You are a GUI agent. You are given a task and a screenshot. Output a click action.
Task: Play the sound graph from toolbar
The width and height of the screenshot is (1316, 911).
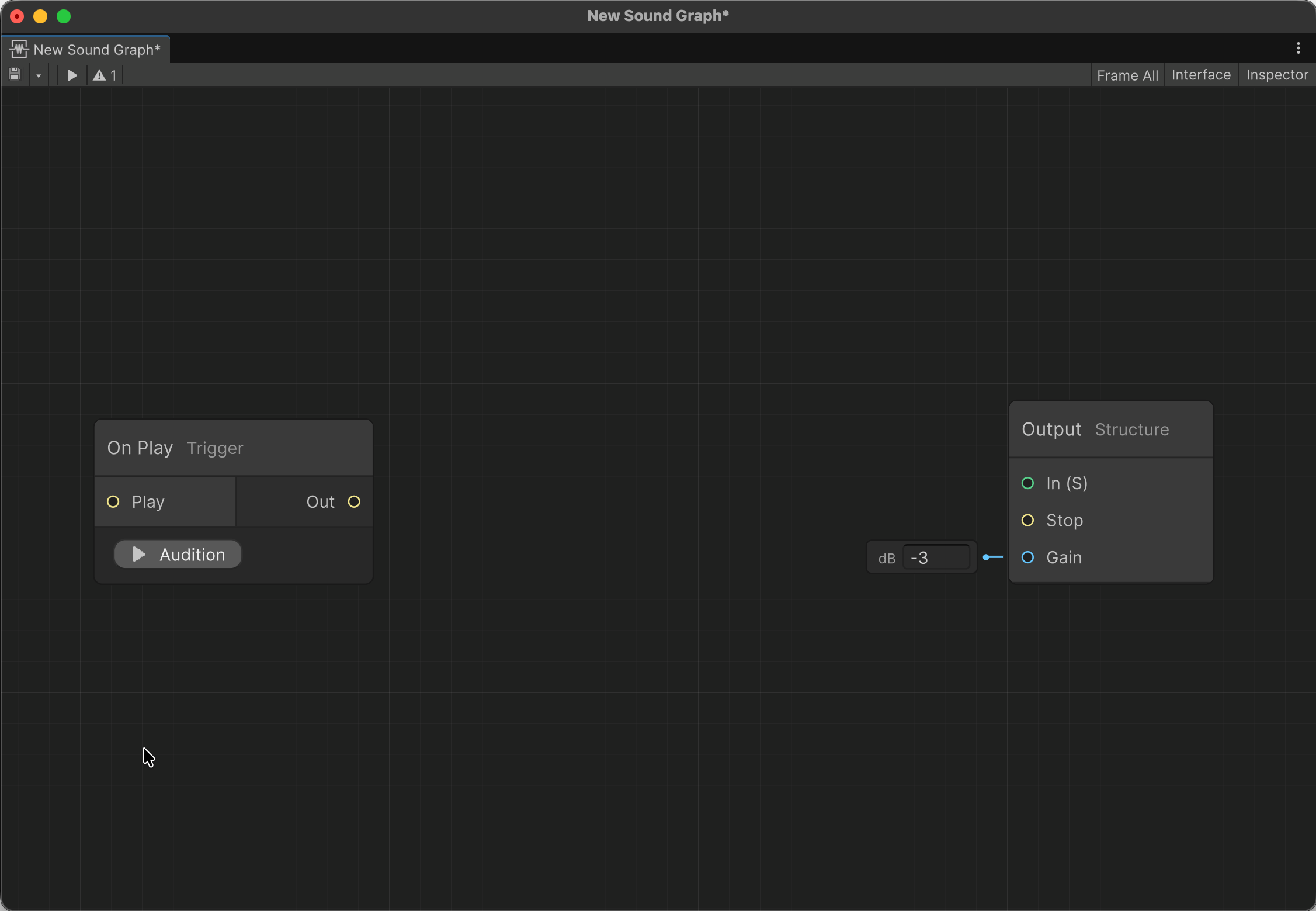(x=72, y=75)
